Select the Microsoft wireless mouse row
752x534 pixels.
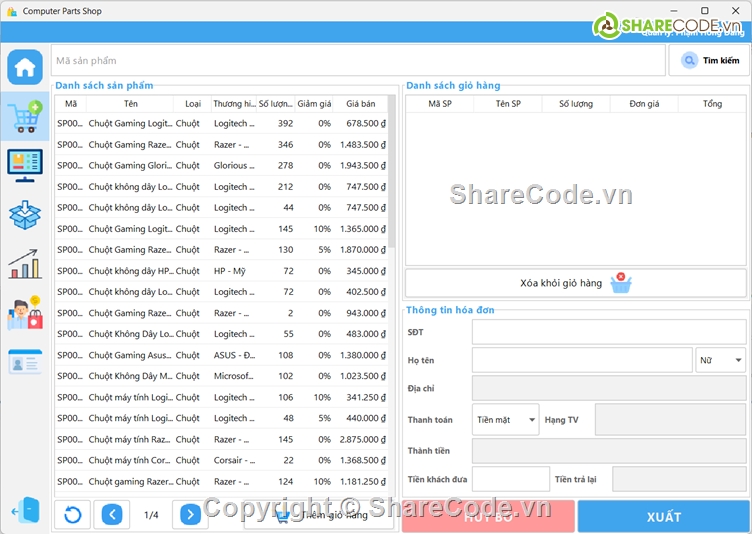coord(221,376)
